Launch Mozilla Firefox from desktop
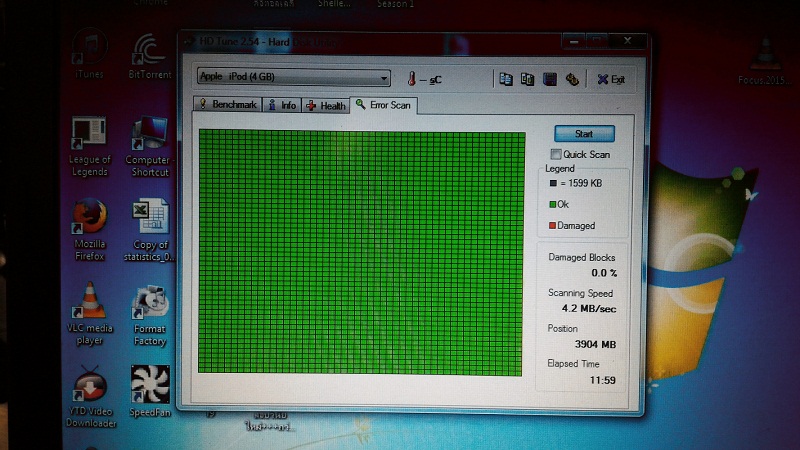This screenshot has height=450, width=800. tap(90, 230)
